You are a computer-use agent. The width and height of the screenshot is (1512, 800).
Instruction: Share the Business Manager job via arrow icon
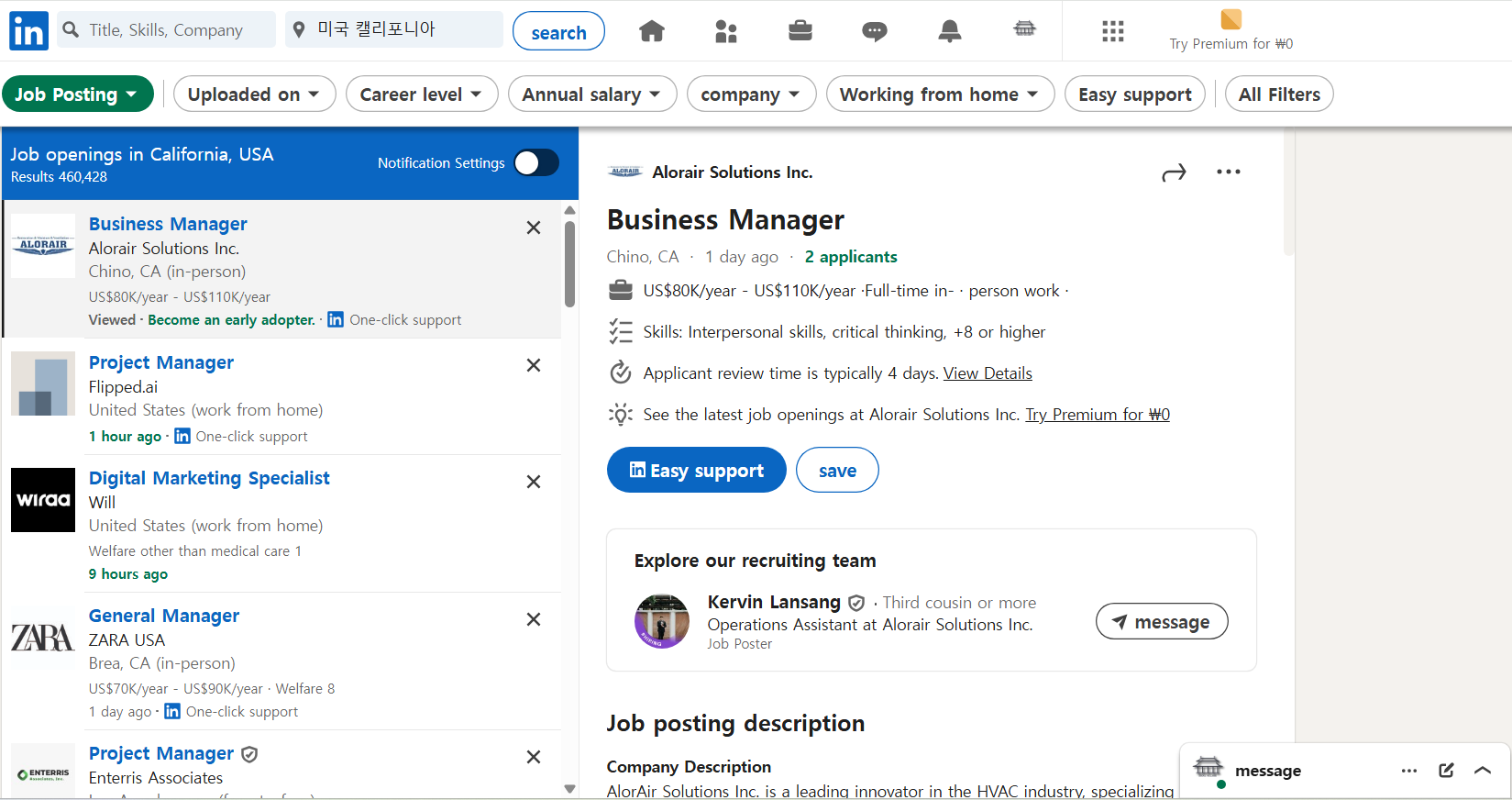point(1174,172)
